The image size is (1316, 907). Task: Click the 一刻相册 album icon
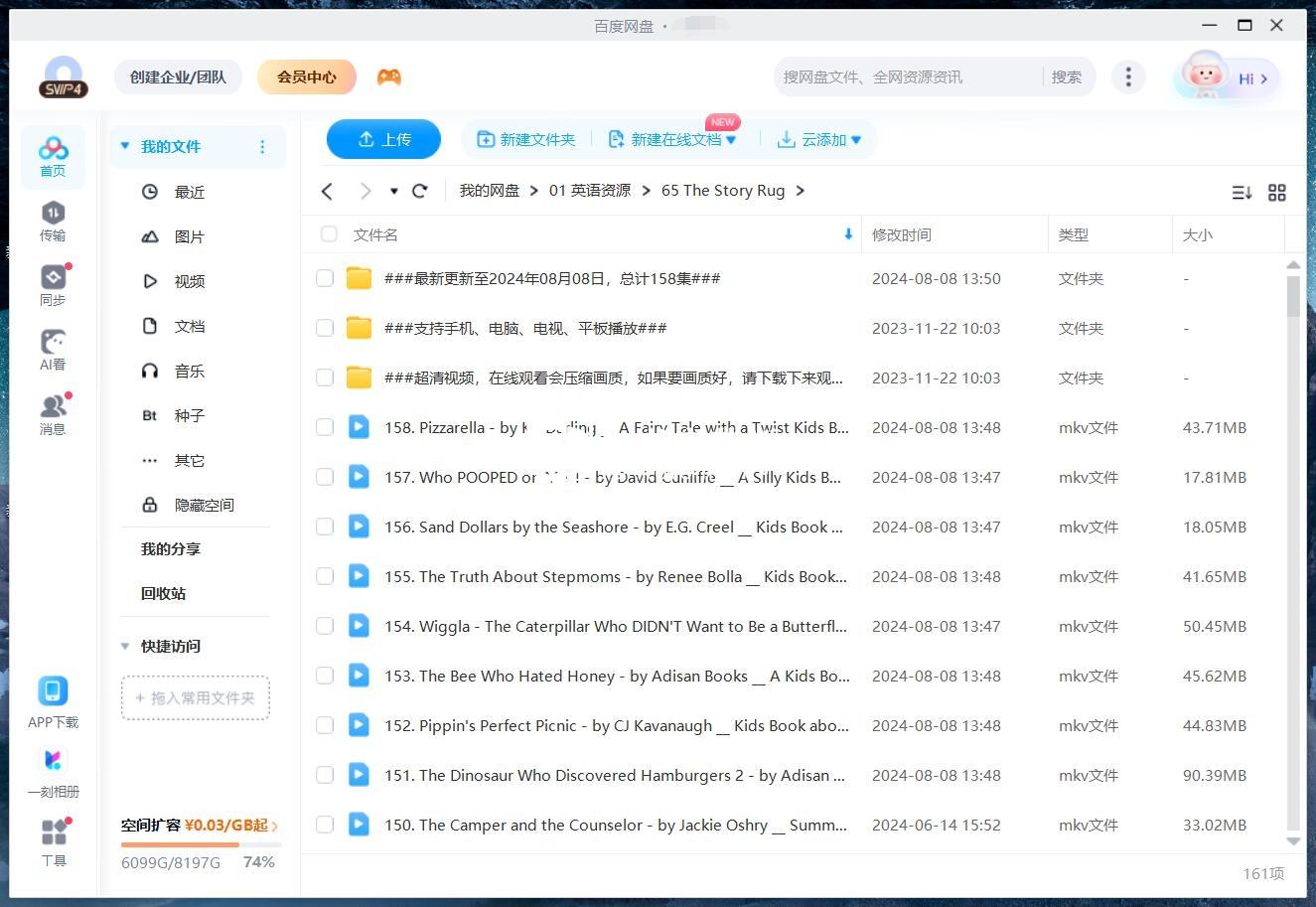tap(53, 772)
